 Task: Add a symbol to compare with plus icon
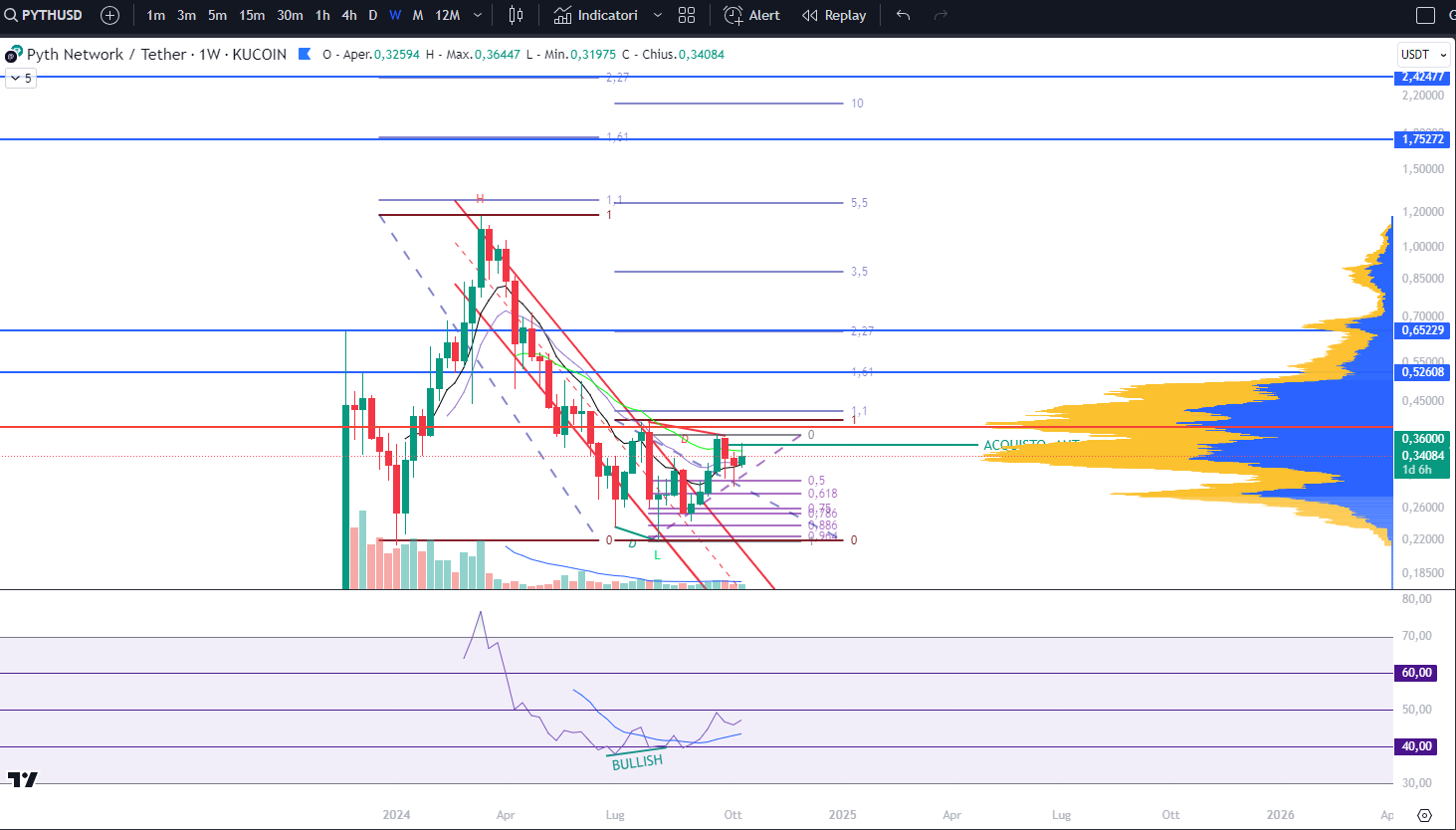pos(109,15)
